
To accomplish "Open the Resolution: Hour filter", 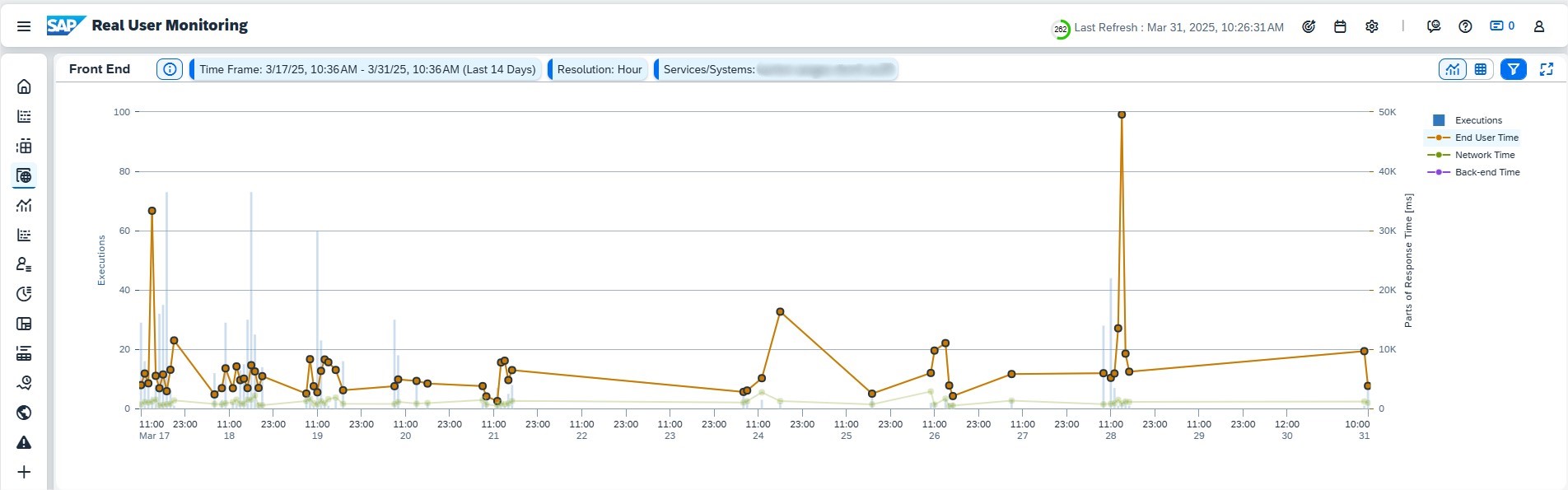I will pos(599,69).
